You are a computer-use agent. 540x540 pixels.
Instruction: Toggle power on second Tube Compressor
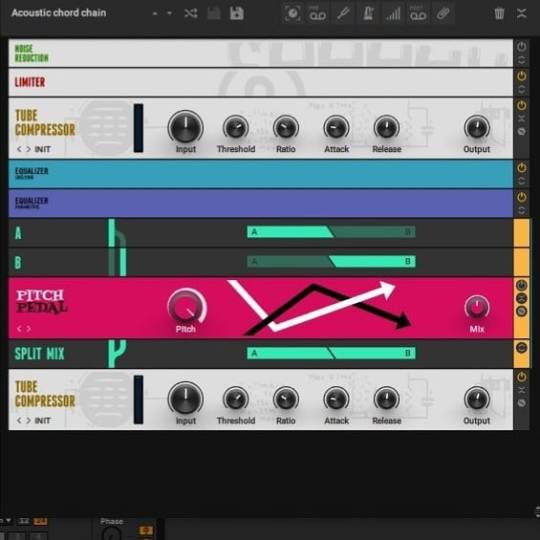coord(521,376)
